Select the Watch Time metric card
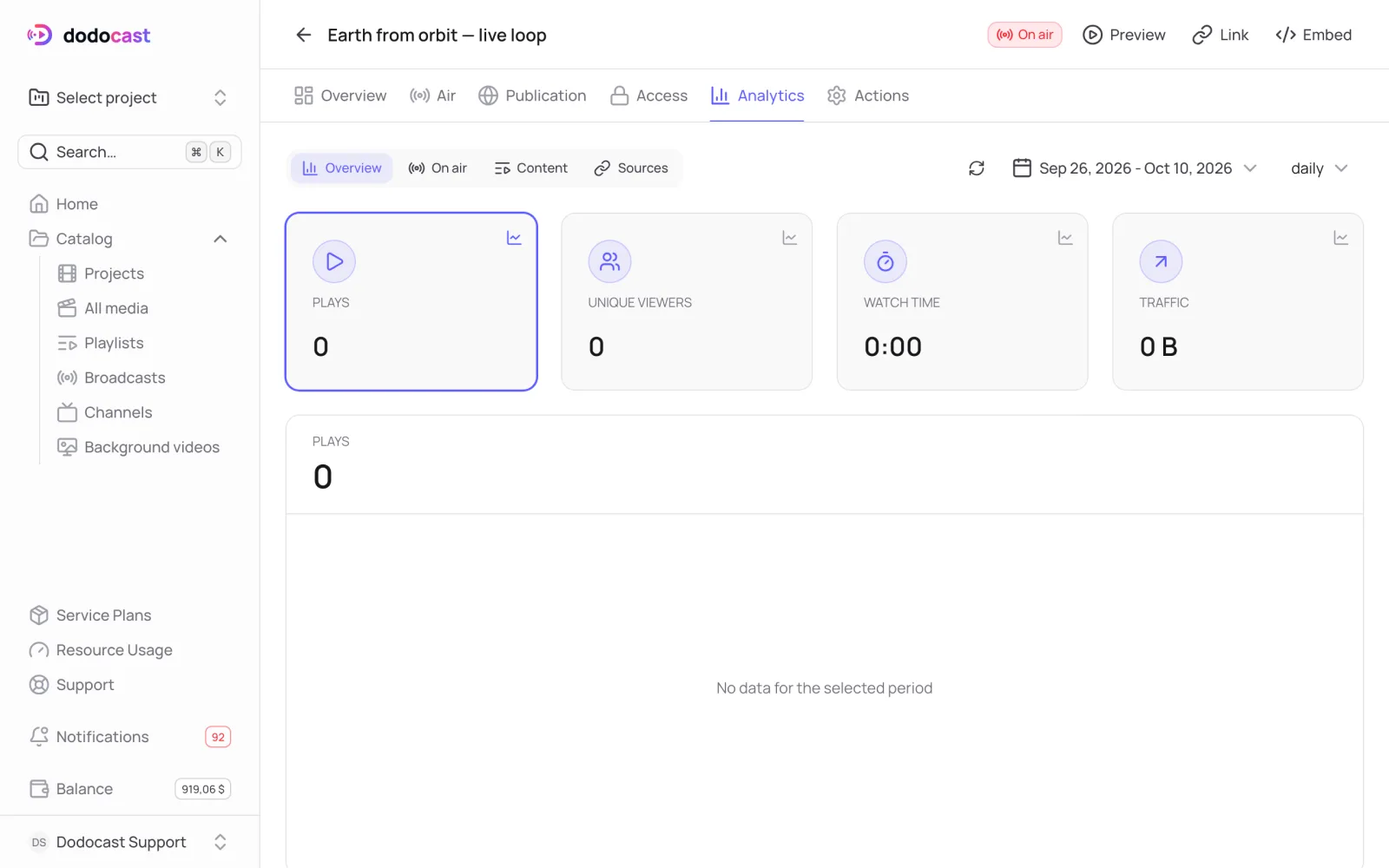Image resolution: width=1389 pixels, height=868 pixels. [x=962, y=302]
